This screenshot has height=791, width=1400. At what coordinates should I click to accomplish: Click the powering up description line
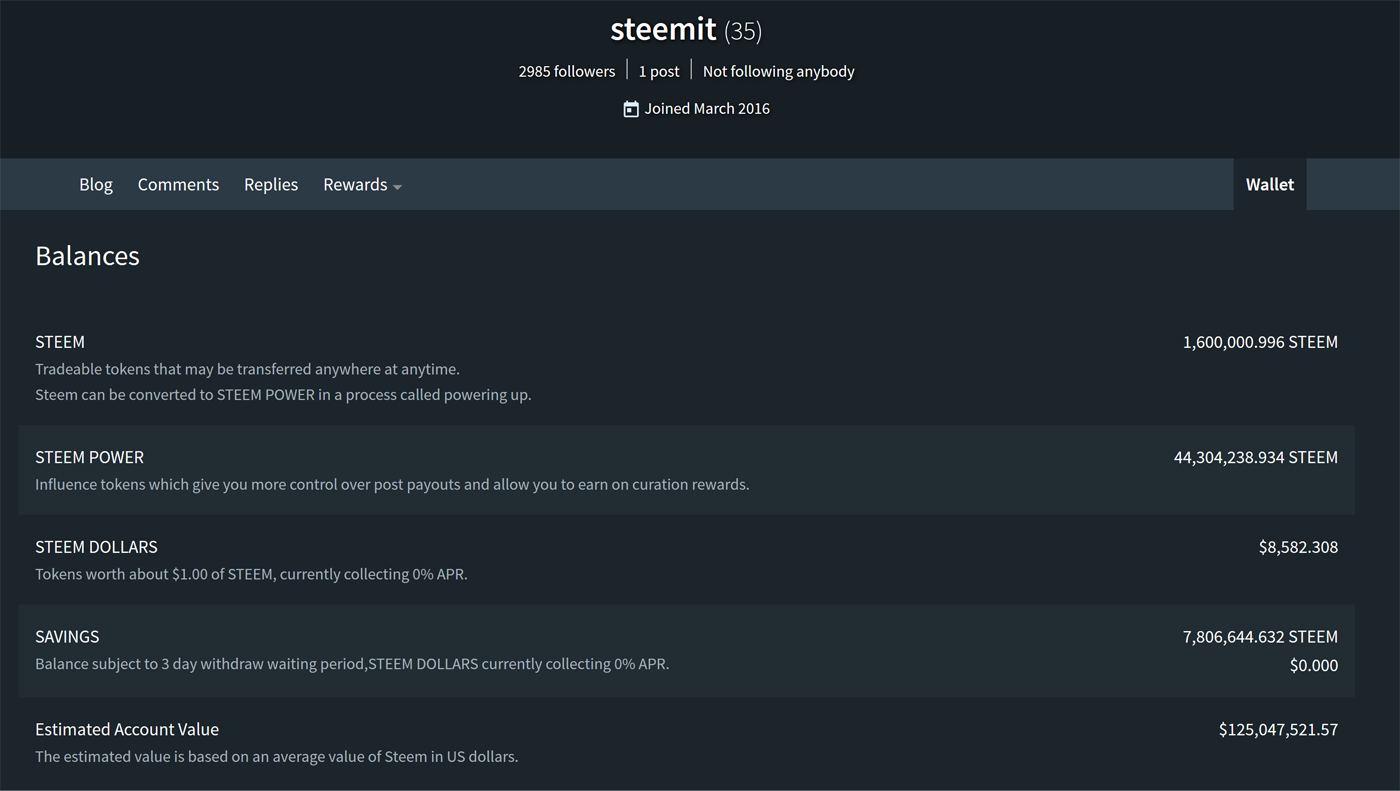(283, 394)
